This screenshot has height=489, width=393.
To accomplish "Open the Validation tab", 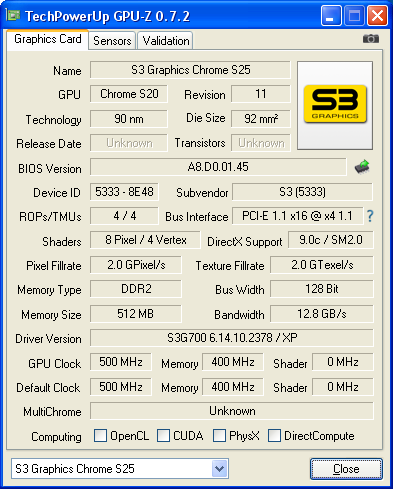I will (166, 41).
